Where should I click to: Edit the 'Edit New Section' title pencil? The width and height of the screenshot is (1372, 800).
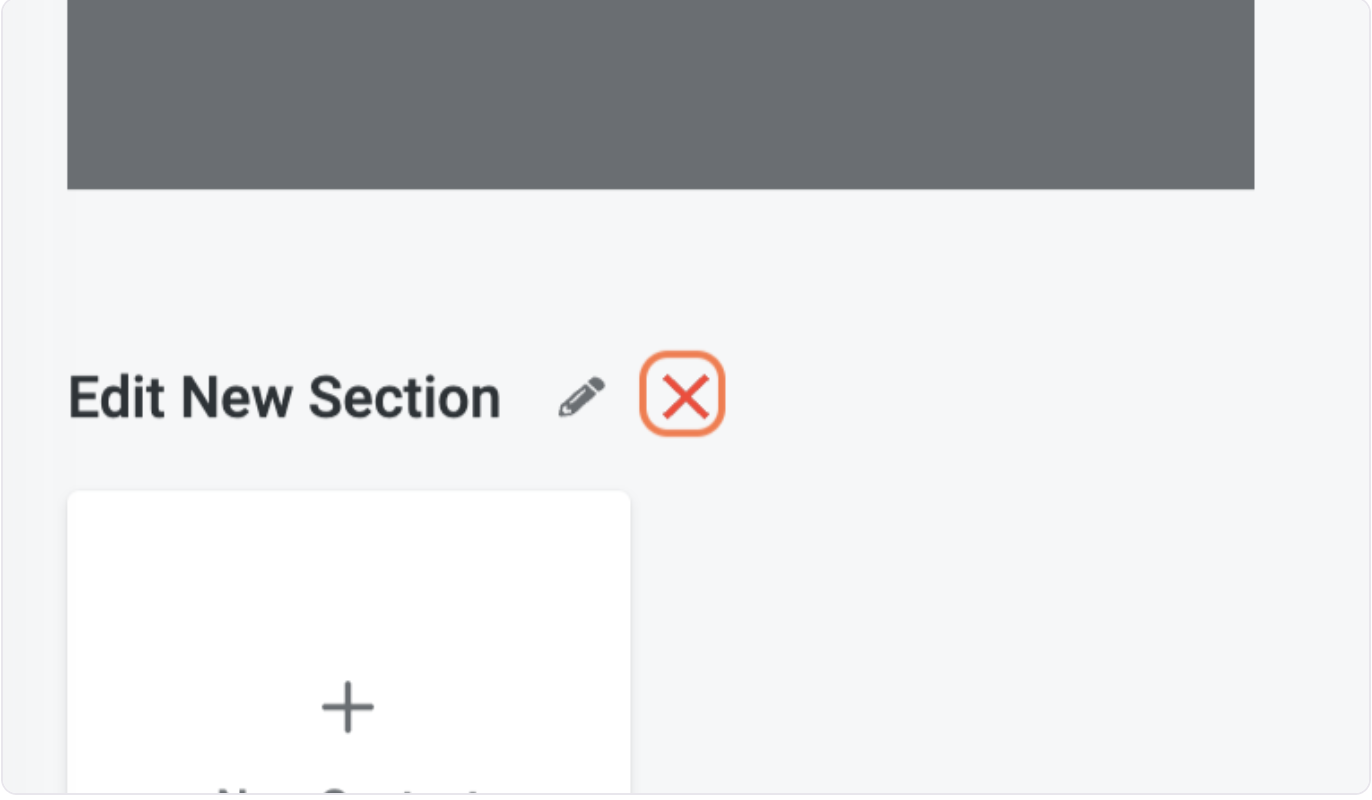582,396
